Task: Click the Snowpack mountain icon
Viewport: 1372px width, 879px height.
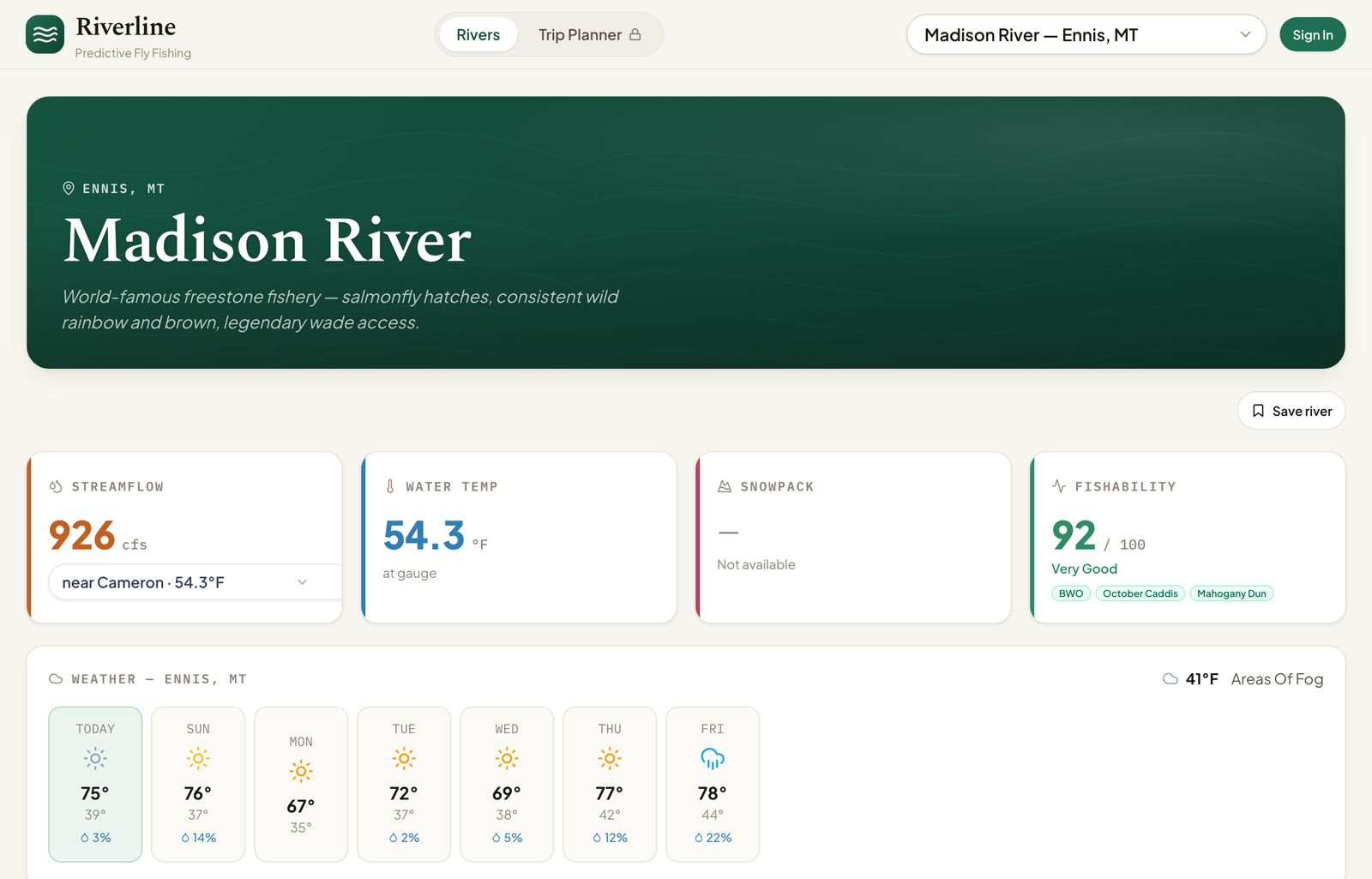Action: [x=725, y=486]
